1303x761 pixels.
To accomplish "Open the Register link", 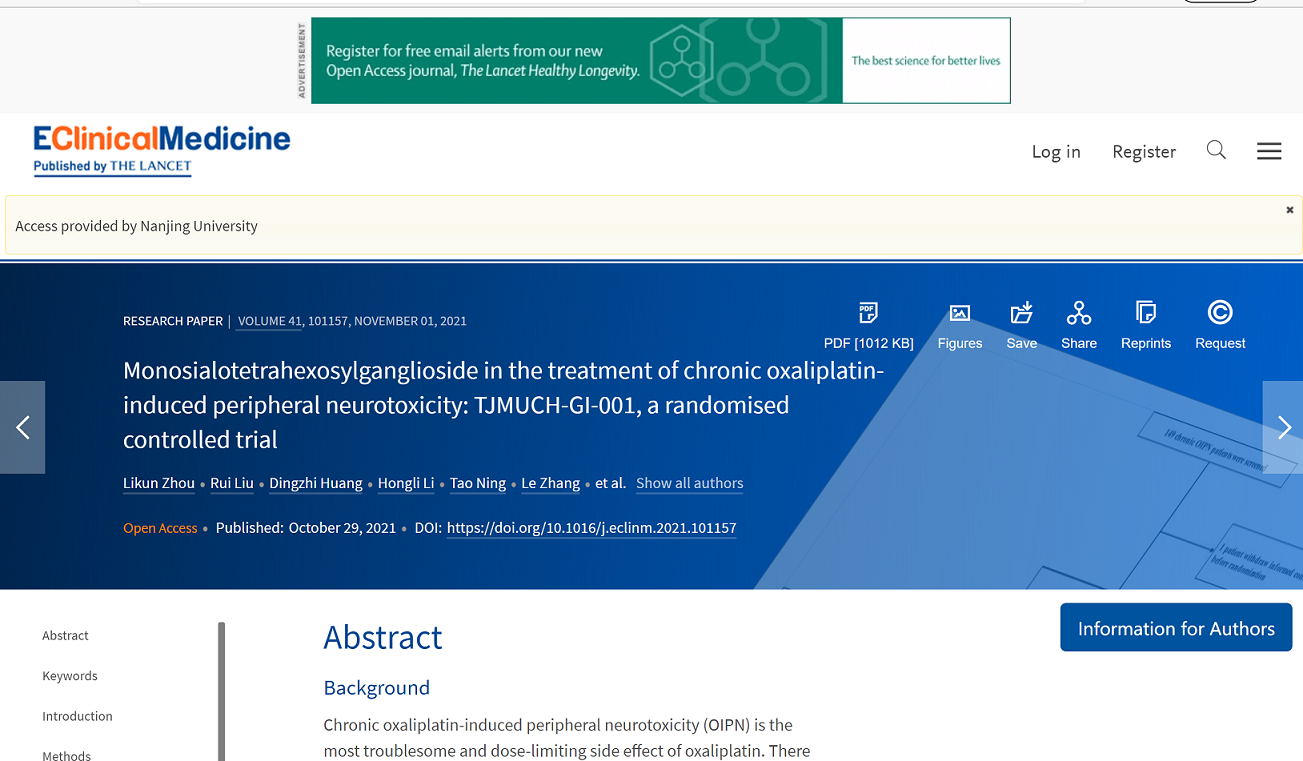I will [x=1144, y=151].
